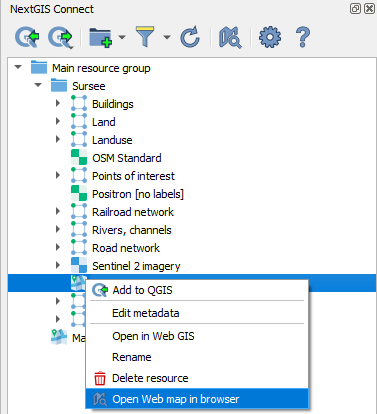Open NextGIS Connect settings gear
The image size is (377, 414).
point(270,37)
